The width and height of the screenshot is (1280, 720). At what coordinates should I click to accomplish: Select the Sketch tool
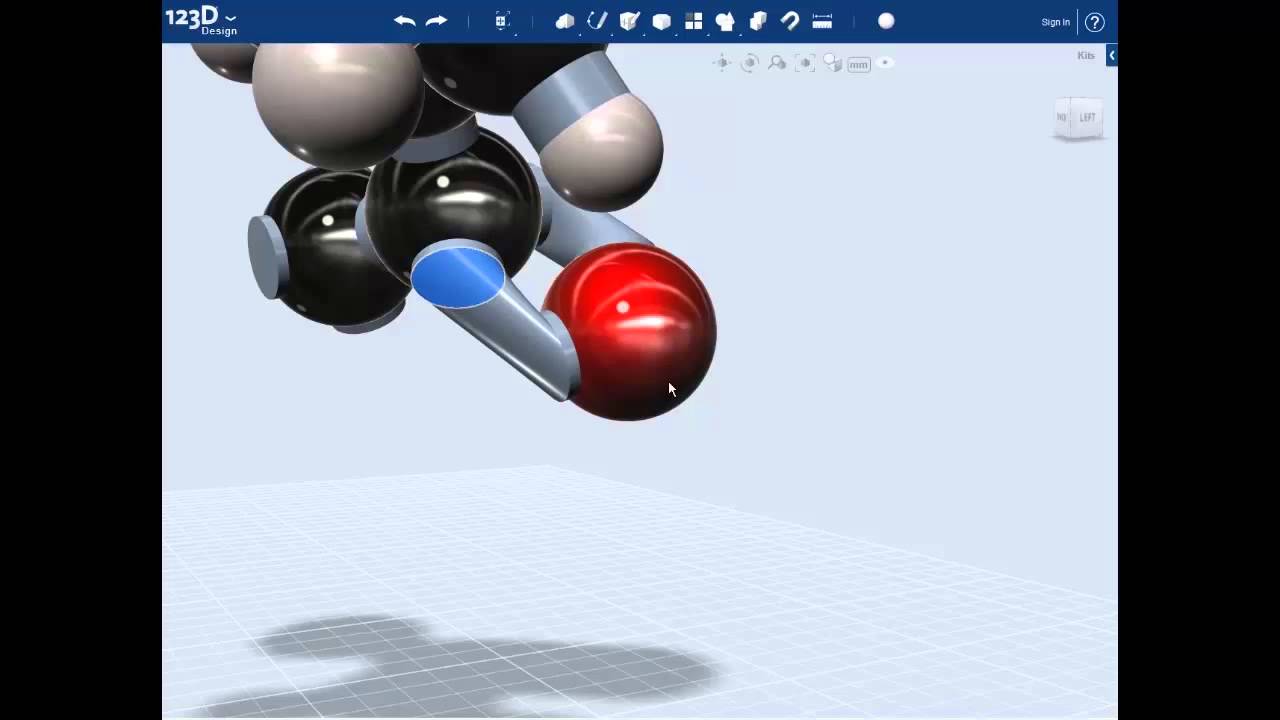597,21
